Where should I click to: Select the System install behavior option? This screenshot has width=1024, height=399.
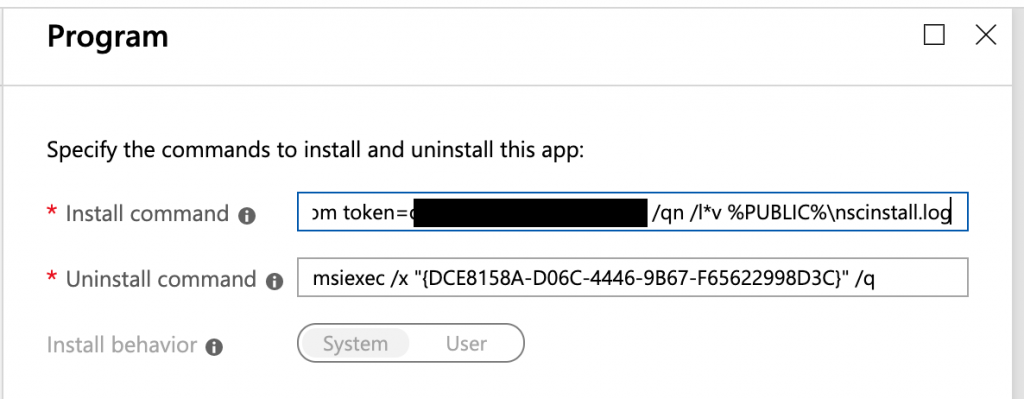click(355, 343)
